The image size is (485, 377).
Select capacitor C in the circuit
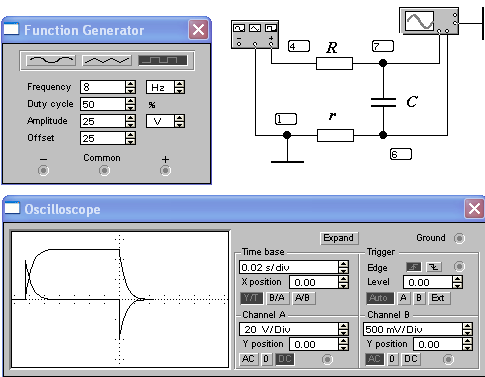pos(383,102)
